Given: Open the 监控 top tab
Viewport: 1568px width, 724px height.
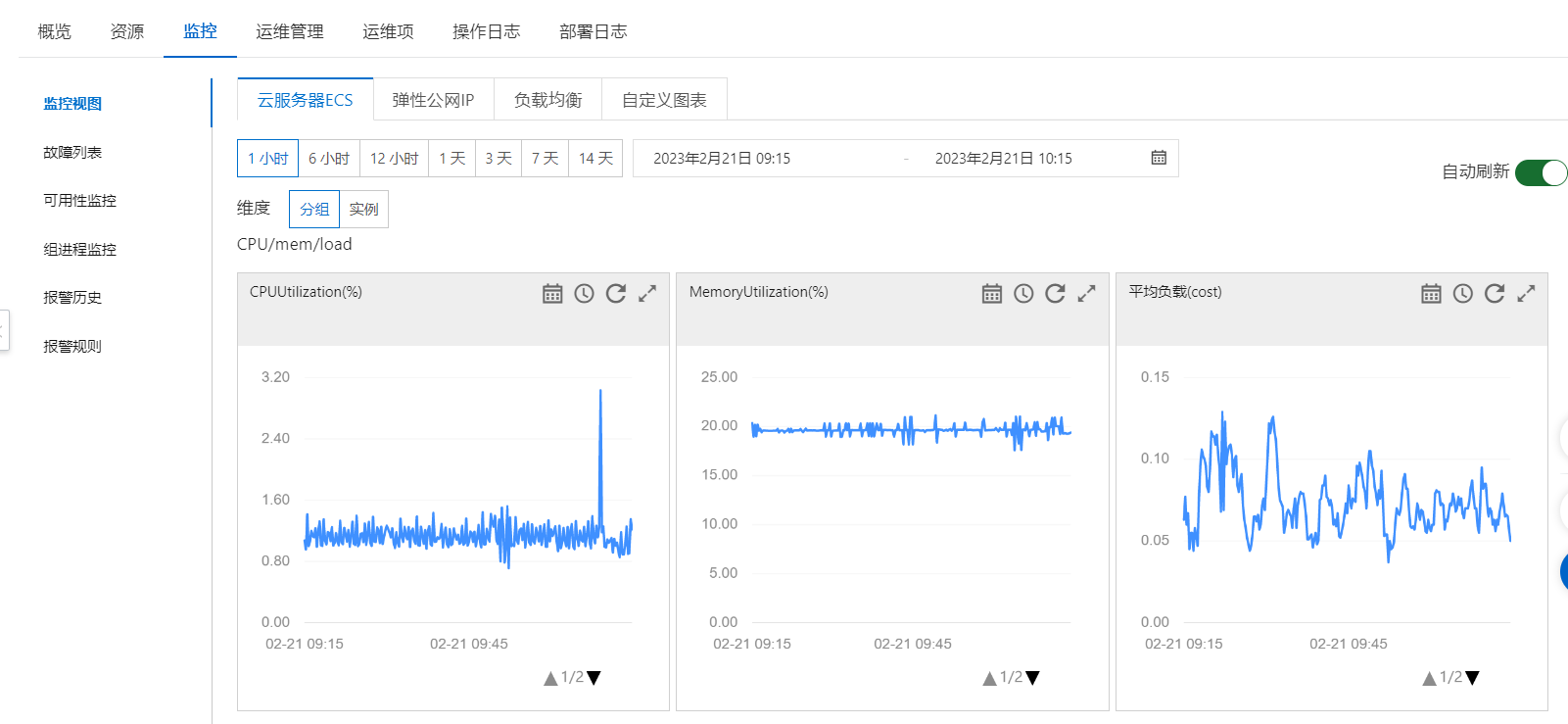Looking at the screenshot, I should 200,31.
